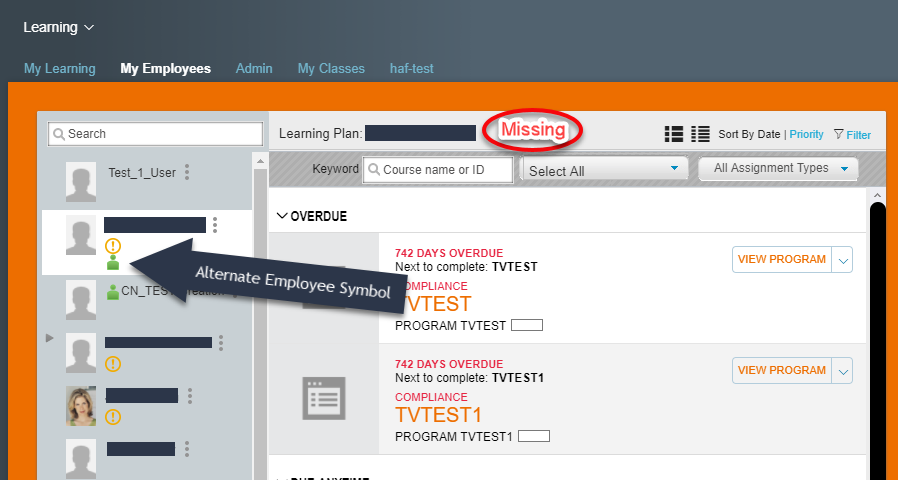The width and height of the screenshot is (898, 480).
Task: Focus the employee Search field
Action: [x=155, y=134]
